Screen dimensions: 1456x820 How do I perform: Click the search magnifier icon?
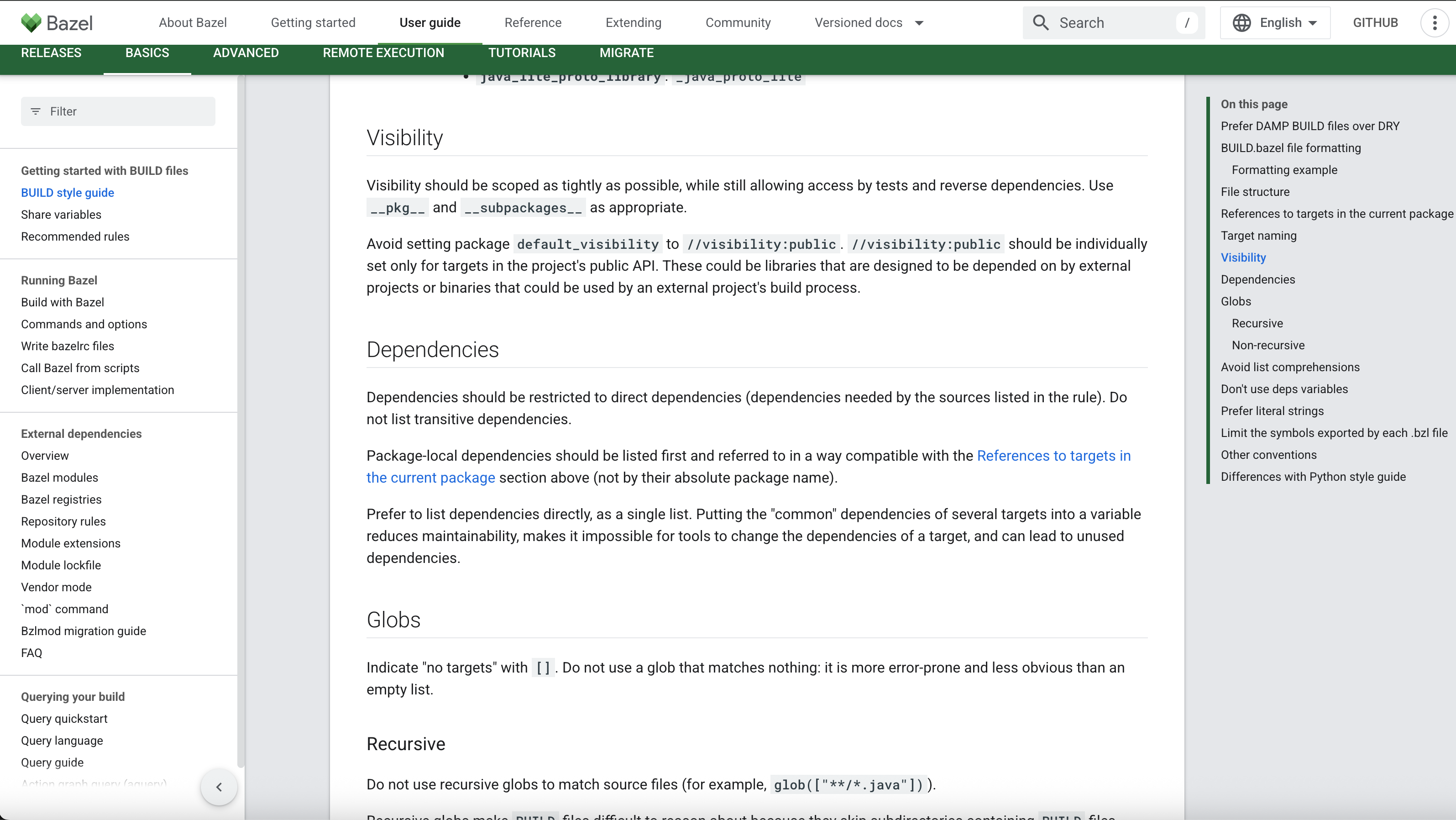(1041, 23)
